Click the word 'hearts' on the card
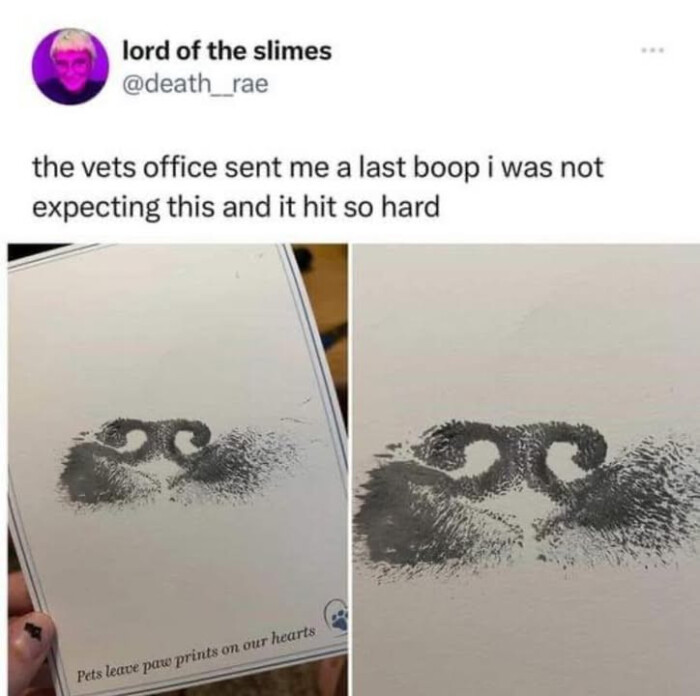Viewport: 700px width, 696px height. click(294, 634)
